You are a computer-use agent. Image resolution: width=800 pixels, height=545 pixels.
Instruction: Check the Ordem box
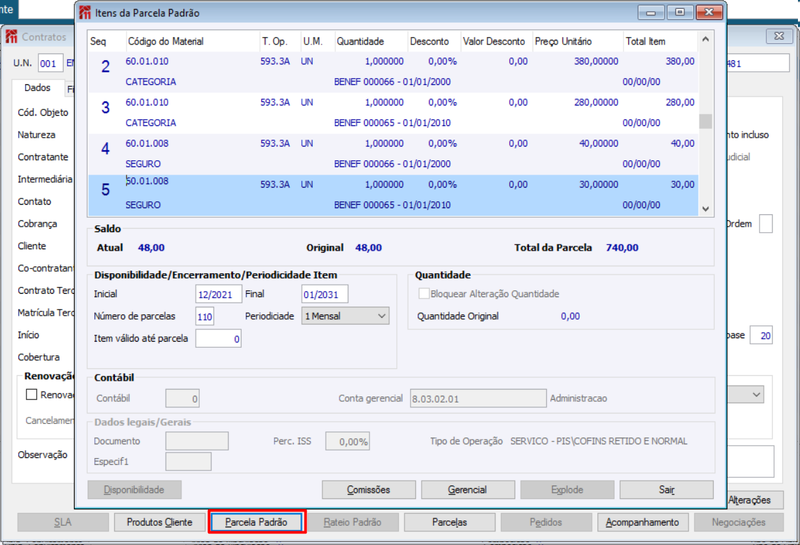click(765, 224)
